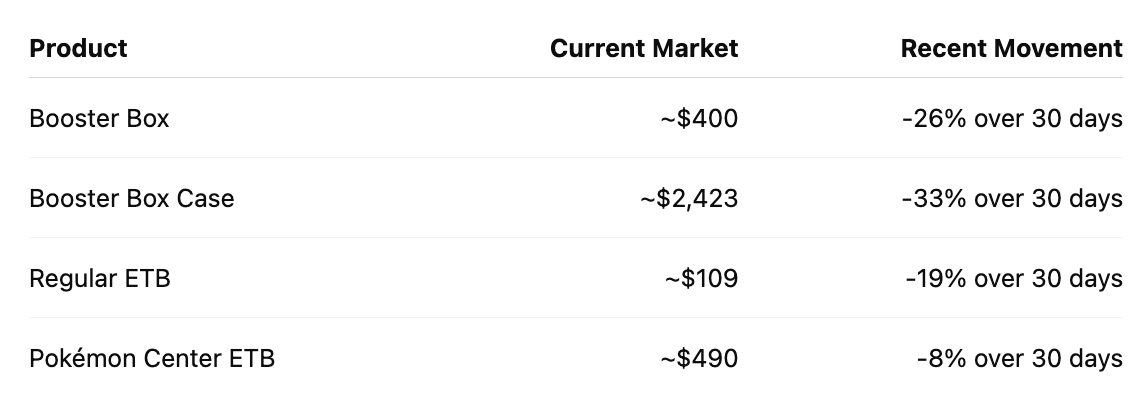Click the Product column header
The width and height of the screenshot is (1146, 394).
point(78,48)
